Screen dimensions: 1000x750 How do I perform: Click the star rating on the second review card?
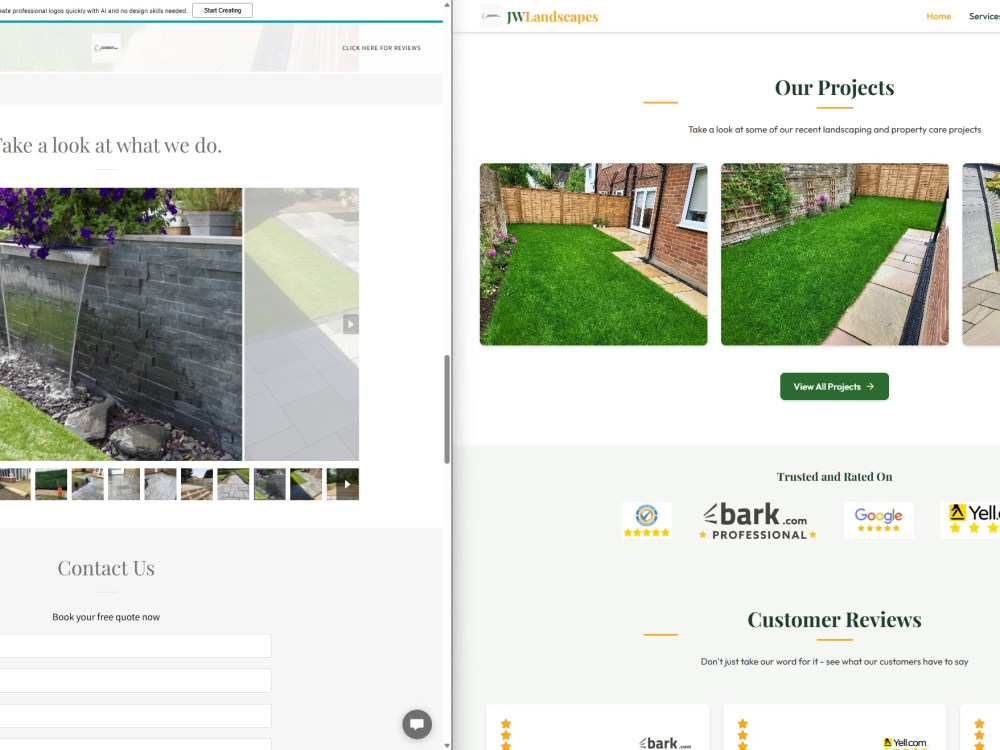point(742,733)
